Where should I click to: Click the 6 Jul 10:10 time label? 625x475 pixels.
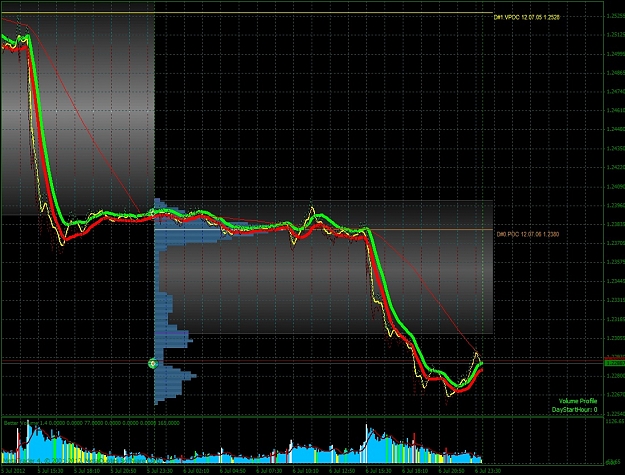306,471
